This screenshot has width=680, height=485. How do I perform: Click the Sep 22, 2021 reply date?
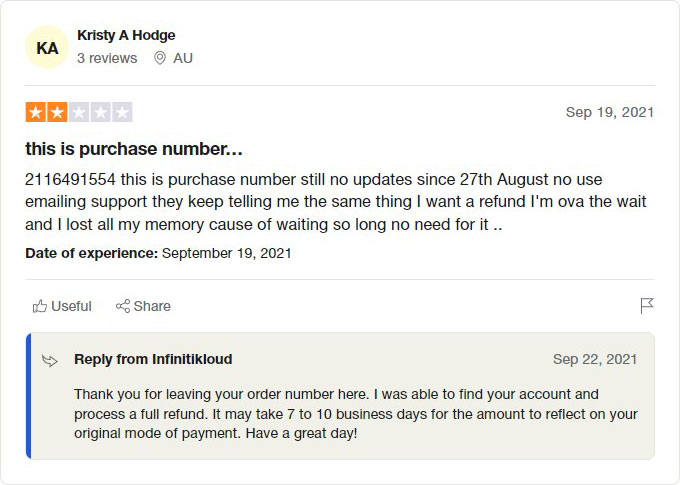click(x=594, y=359)
